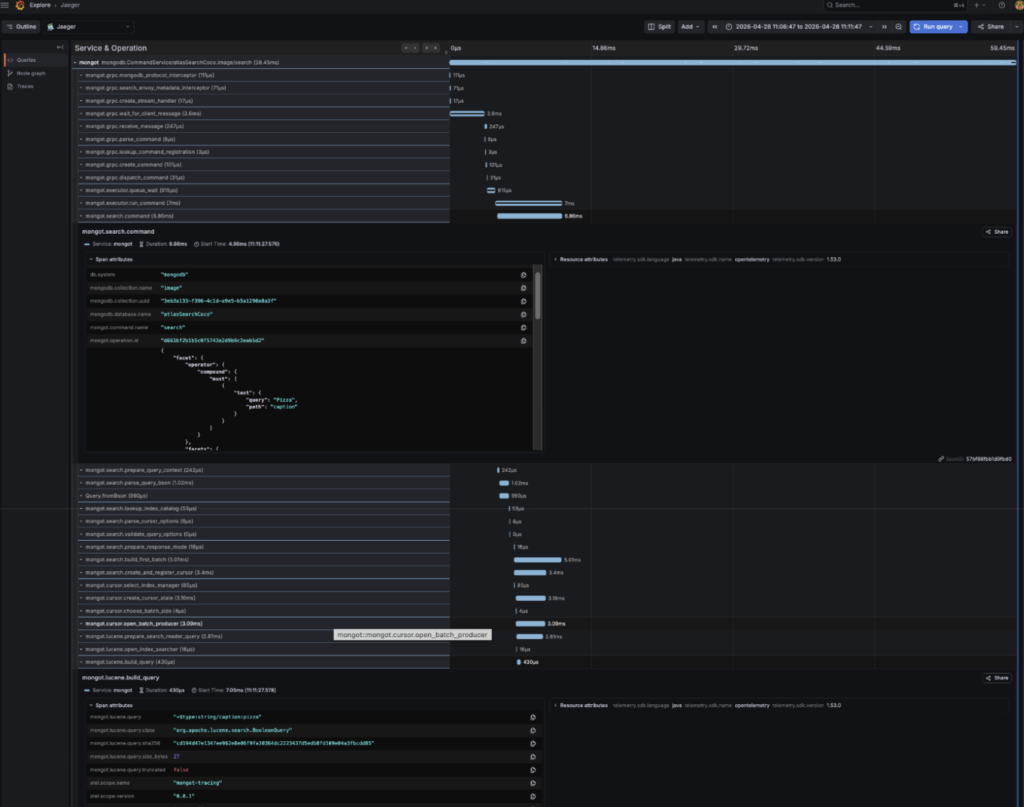Collapse Span attributes in mongot.lucene.build_query details
Screen dimensions: 1024x807
(110, 705)
